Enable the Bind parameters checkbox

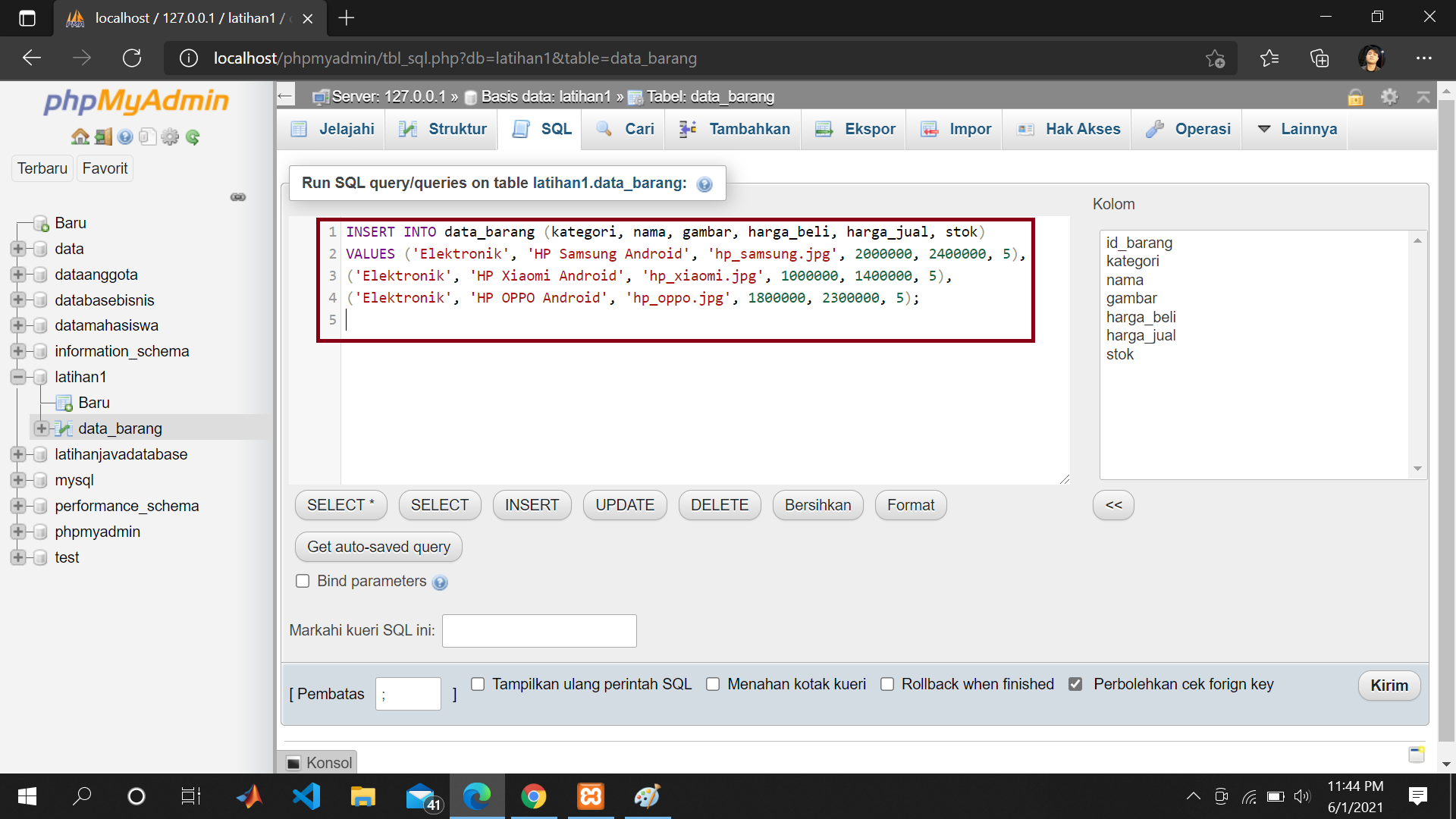[x=303, y=581]
